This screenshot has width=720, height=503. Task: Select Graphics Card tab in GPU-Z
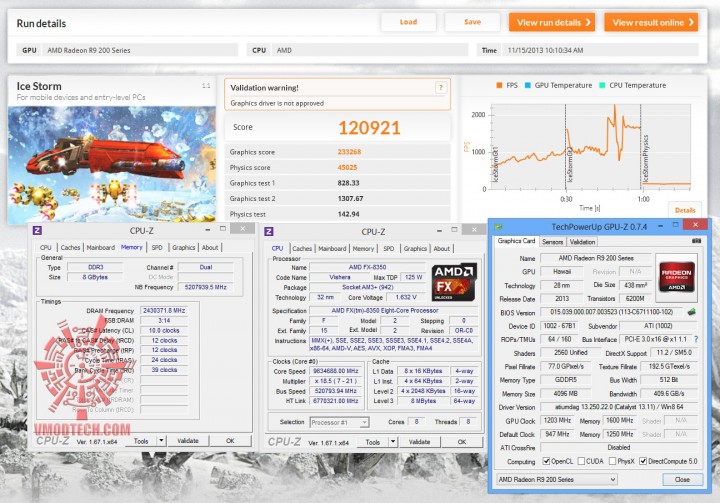pyautogui.click(x=516, y=241)
